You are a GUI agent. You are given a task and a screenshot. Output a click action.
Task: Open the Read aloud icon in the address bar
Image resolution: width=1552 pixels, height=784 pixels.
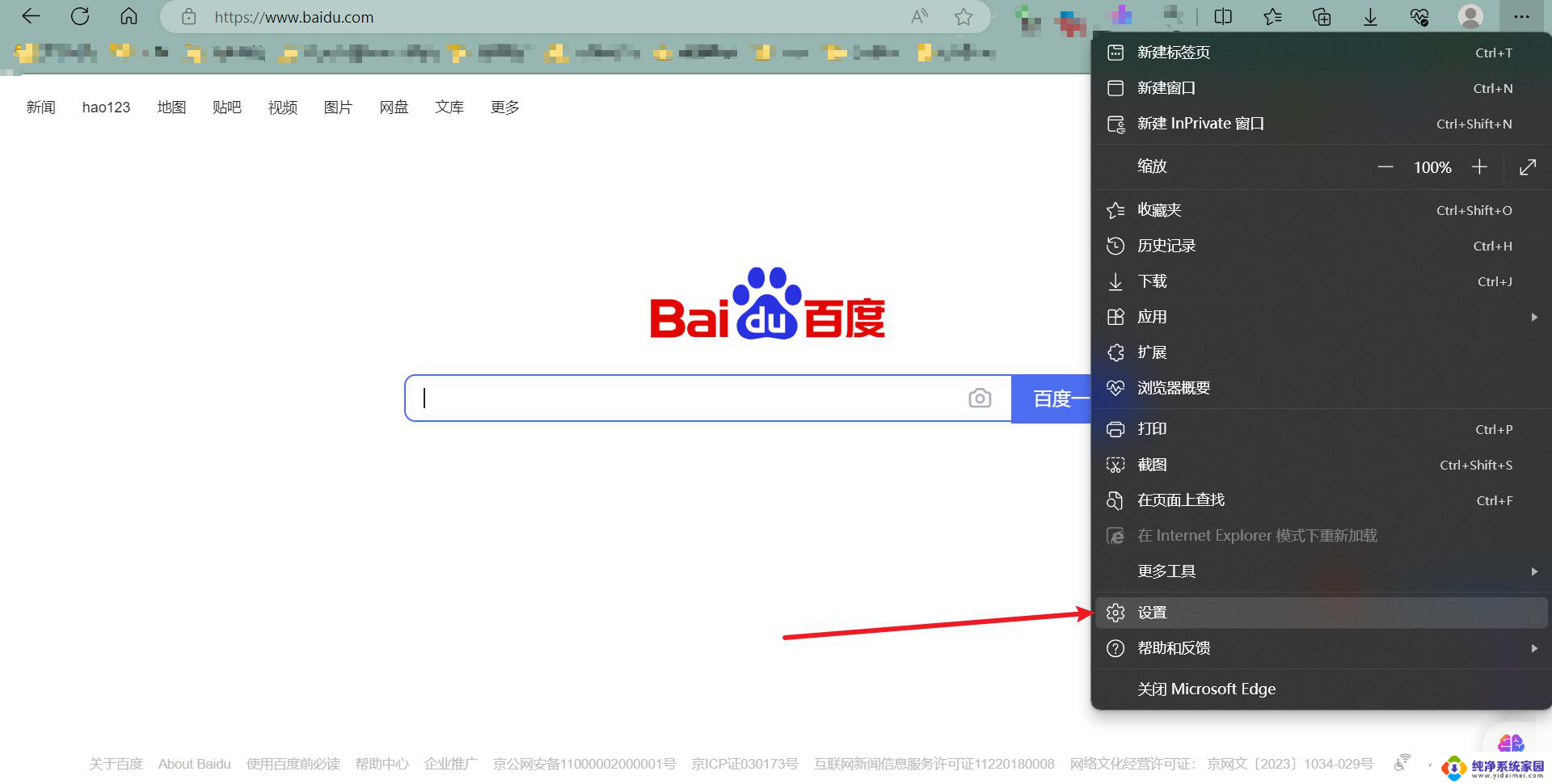[920, 17]
